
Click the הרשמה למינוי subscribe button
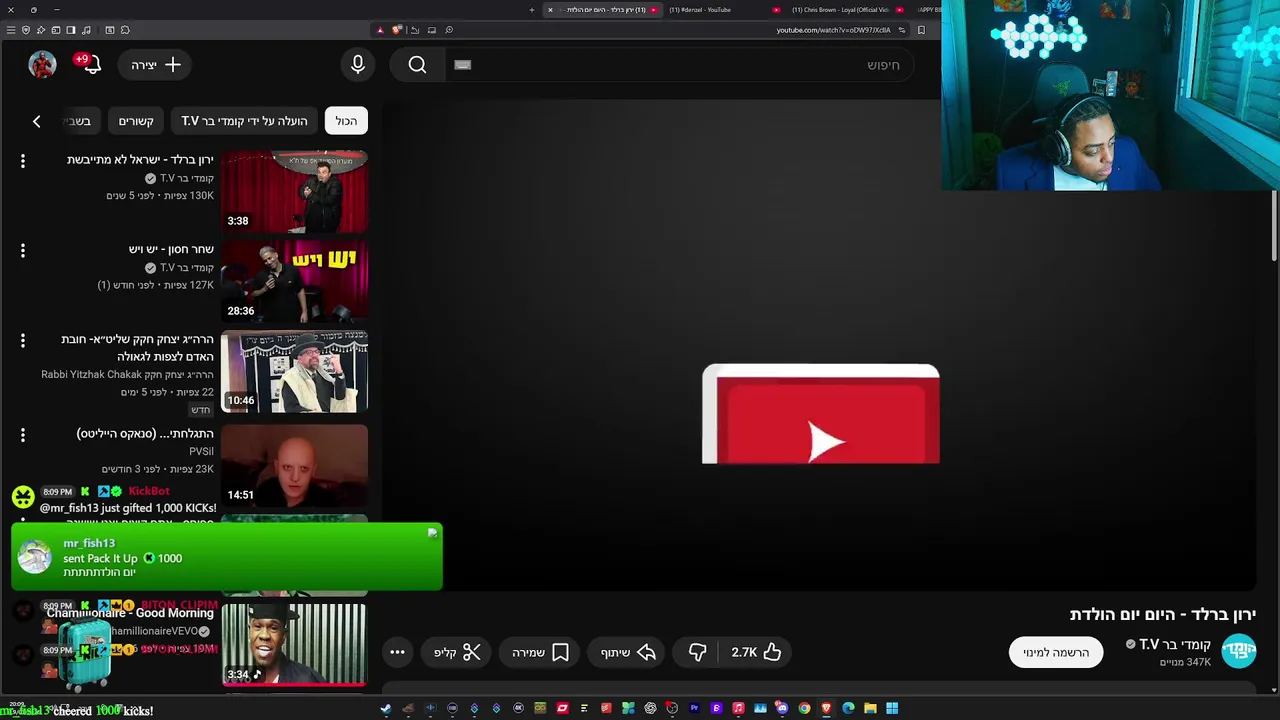[1055, 653]
